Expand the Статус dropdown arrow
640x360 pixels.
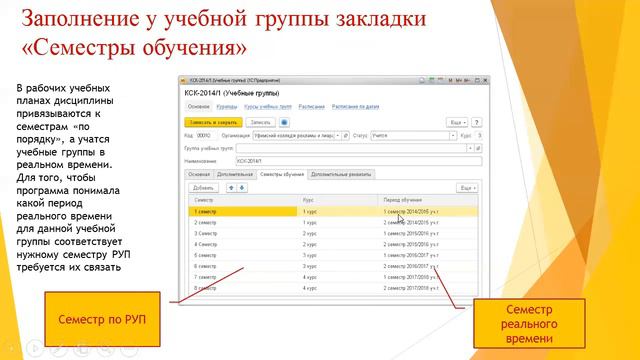click(453, 136)
